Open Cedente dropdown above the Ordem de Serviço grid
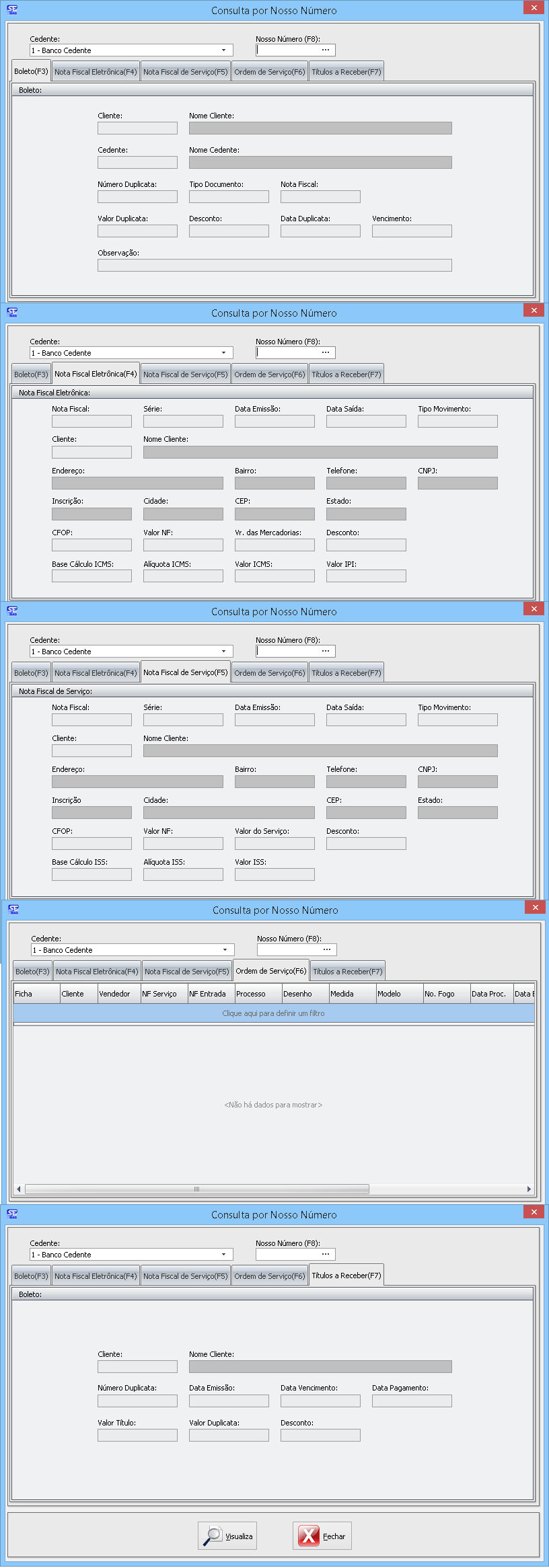The image size is (549, 1568). coord(225,950)
